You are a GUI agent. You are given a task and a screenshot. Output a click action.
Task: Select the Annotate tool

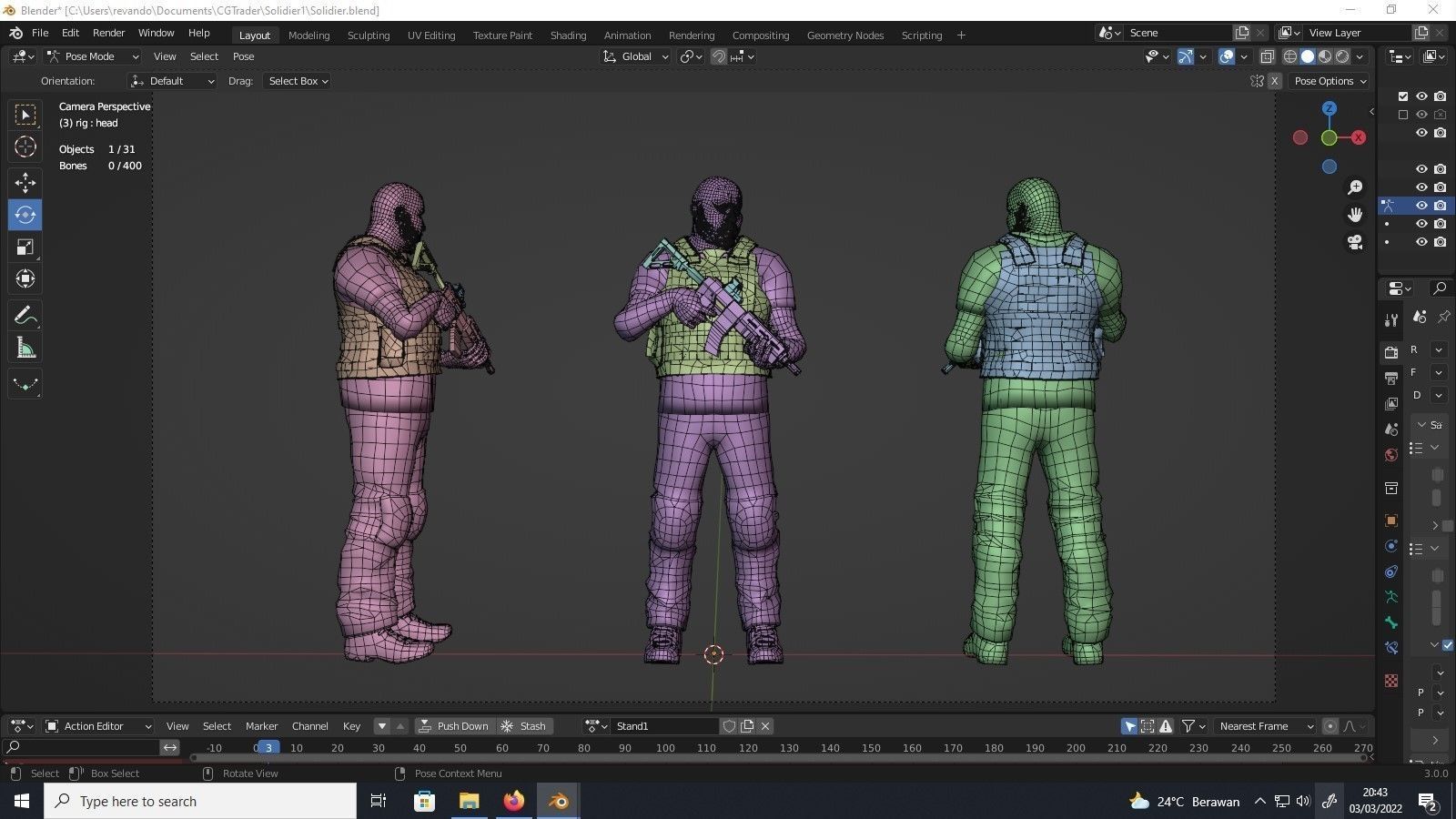pyautogui.click(x=25, y=316)
